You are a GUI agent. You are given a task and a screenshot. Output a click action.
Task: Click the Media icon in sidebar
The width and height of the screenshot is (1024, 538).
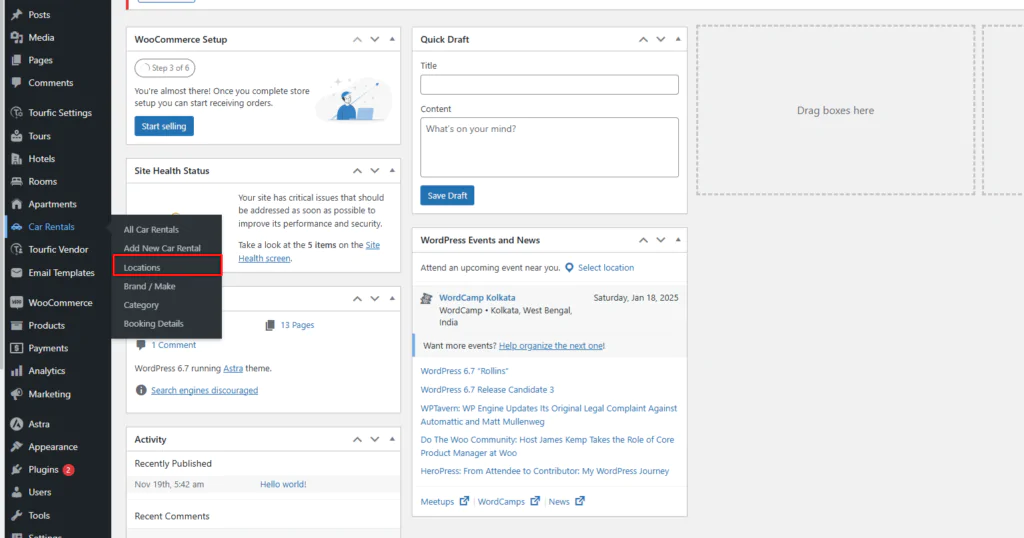click(x=17, y=37)
